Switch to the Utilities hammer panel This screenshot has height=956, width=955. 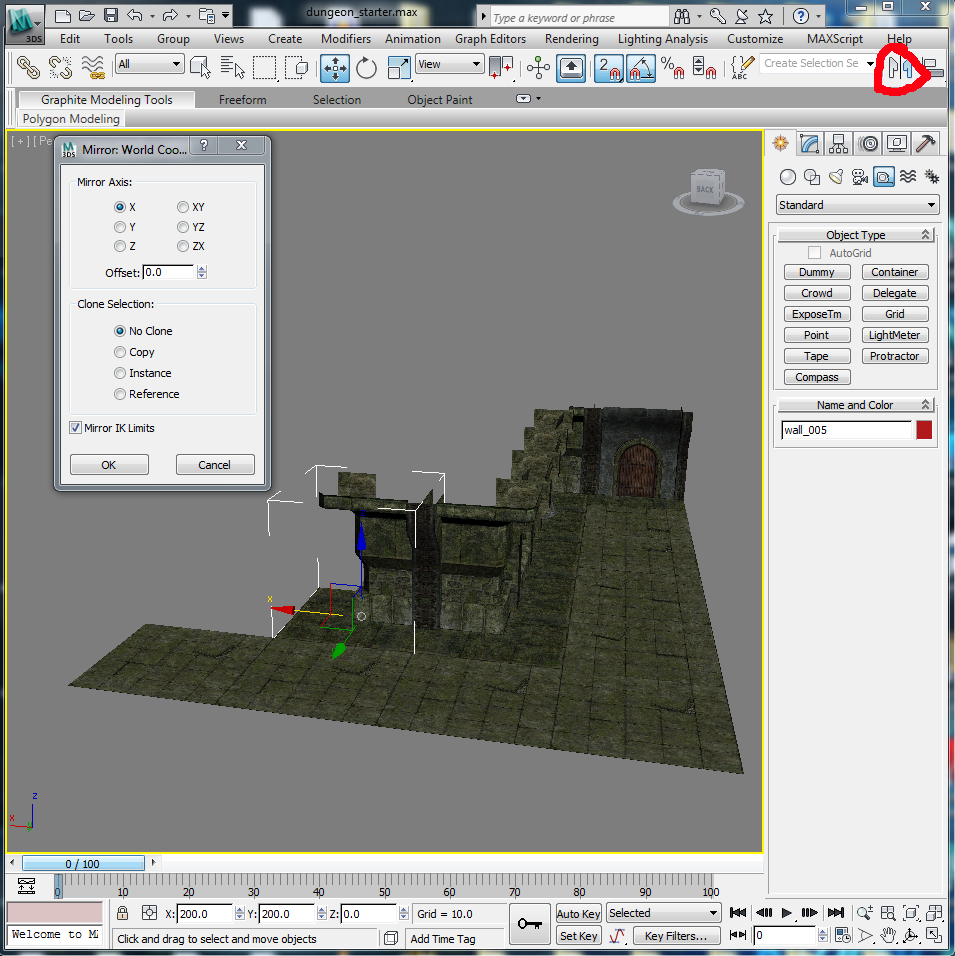(x=926, y=144)
